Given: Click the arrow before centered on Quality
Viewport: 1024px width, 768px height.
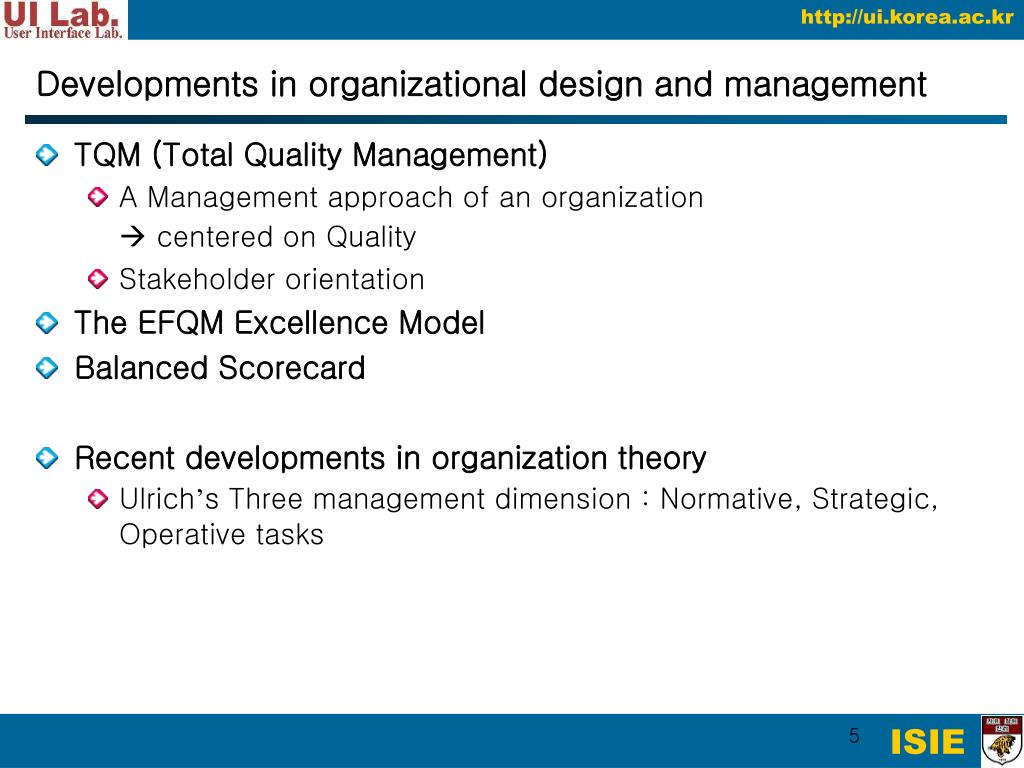Looking at the screenshot, I should [133, 237].
